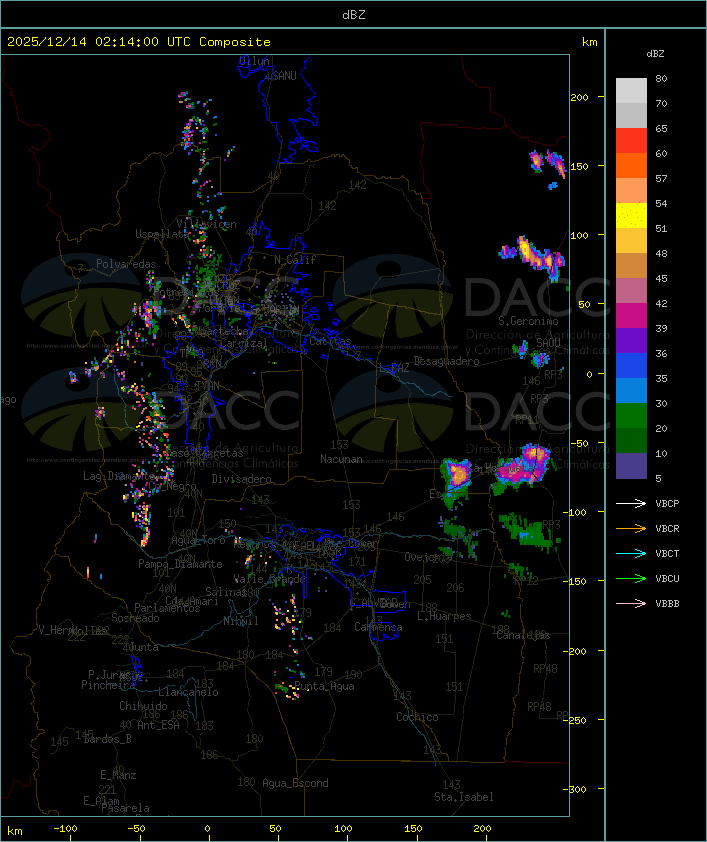707x842 pixels.
Task: Click the -100 tick on the bottom axis
Action: coord(65,829)
